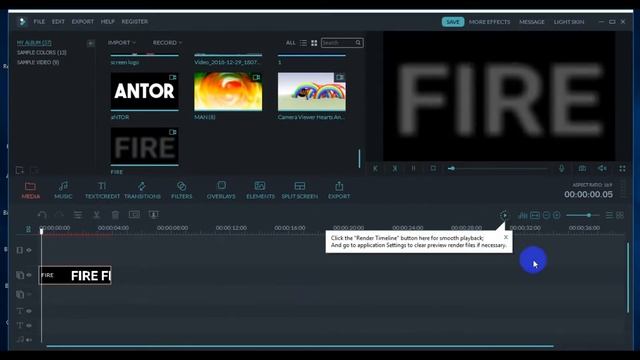
Task: Delete clip with the trash icon
Action: [x=116, y=215]
